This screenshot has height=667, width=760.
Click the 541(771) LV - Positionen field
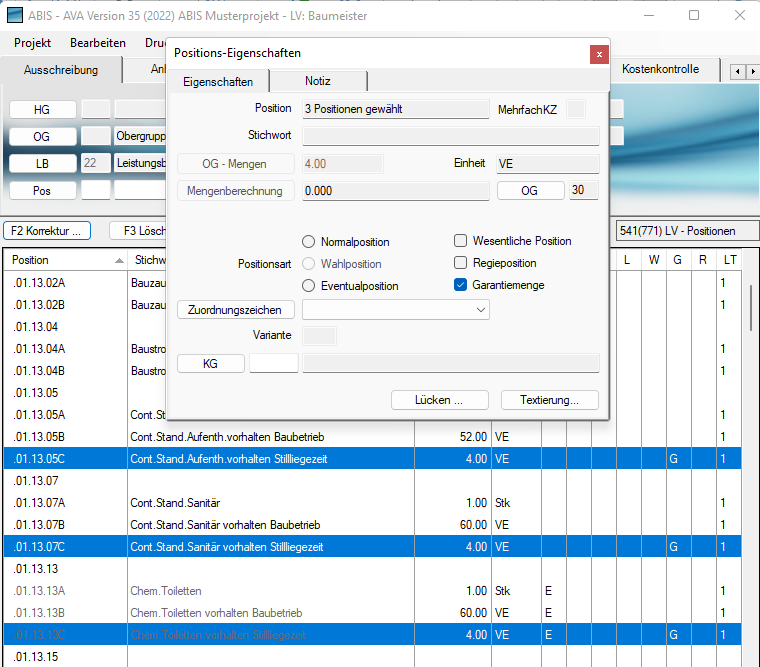click(x=687, y=231)
